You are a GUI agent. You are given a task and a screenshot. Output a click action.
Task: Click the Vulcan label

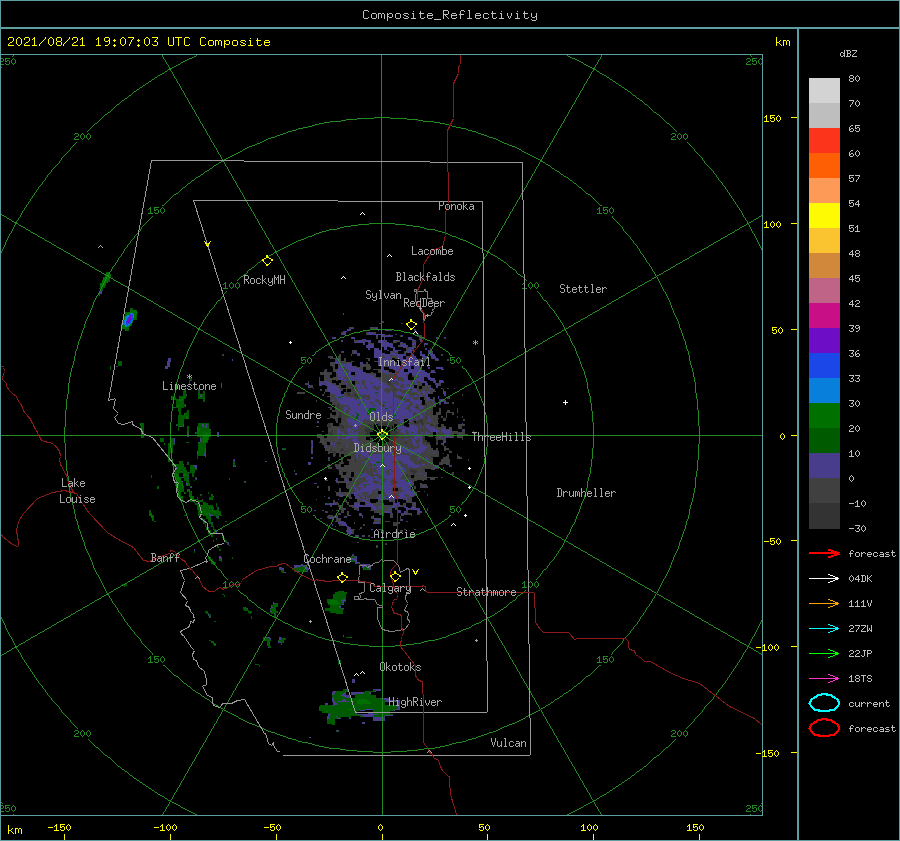pos(508,743)
